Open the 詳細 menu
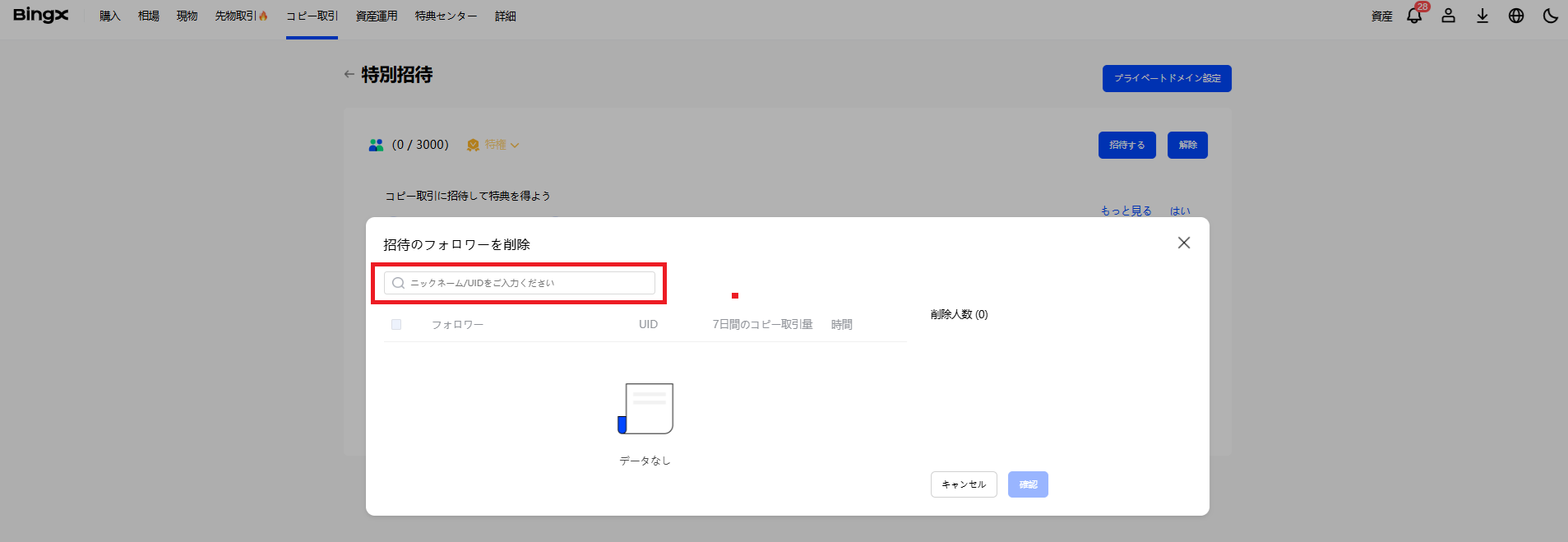 pyautogui.click(x=505, y=16)
